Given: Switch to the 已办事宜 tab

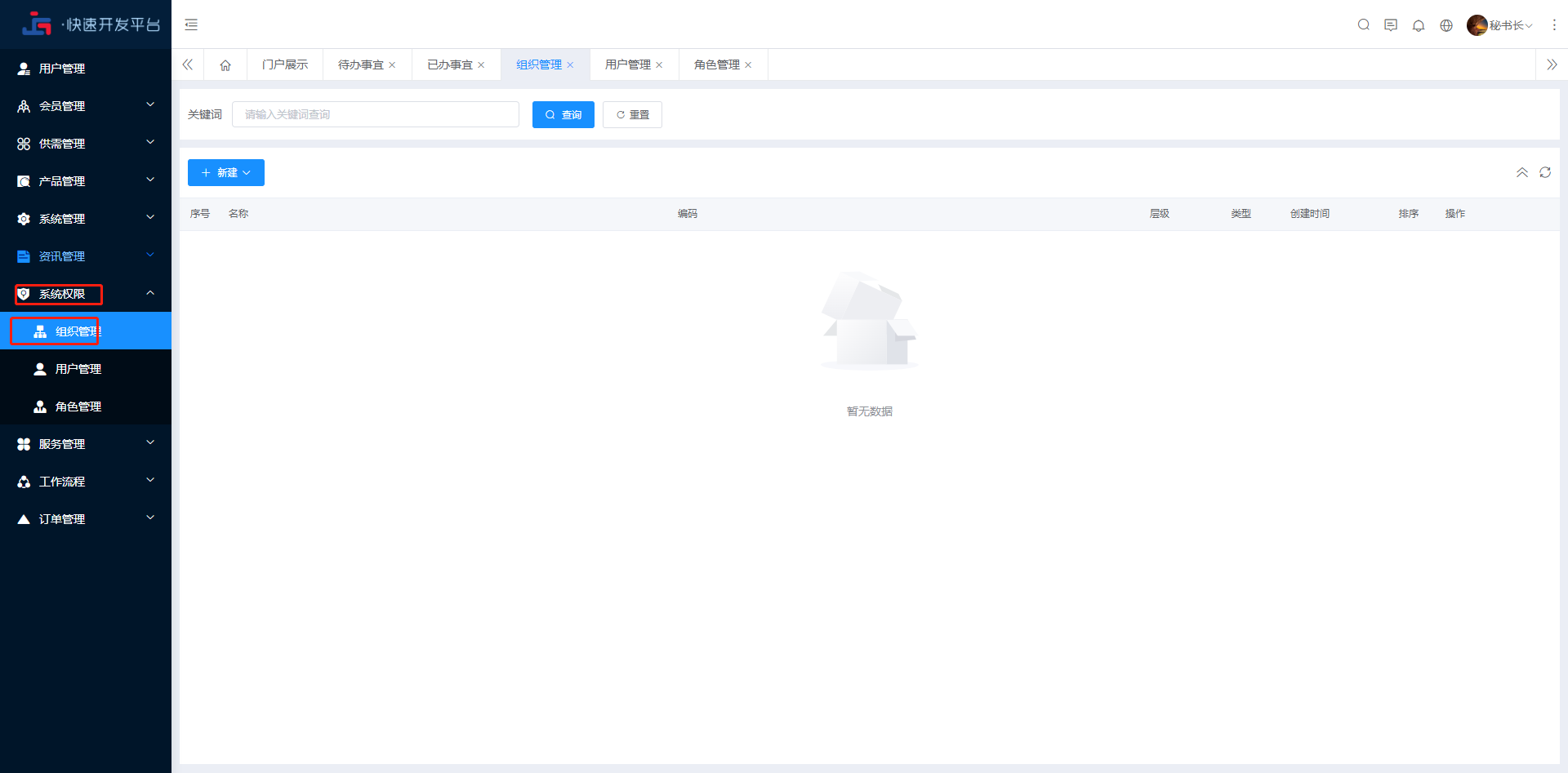Looking at the screenshot, I should (x=450, y=65).
